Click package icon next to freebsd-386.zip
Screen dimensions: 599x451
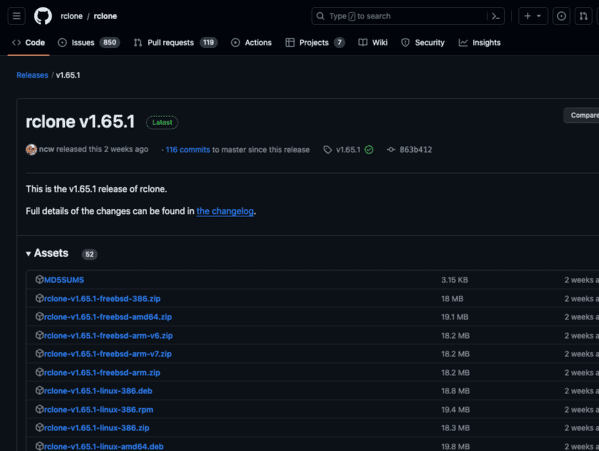point(39,298)
